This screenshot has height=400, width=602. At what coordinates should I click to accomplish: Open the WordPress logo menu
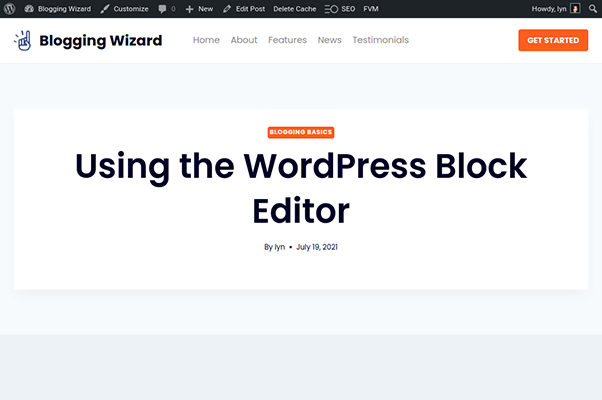(10, 8)
